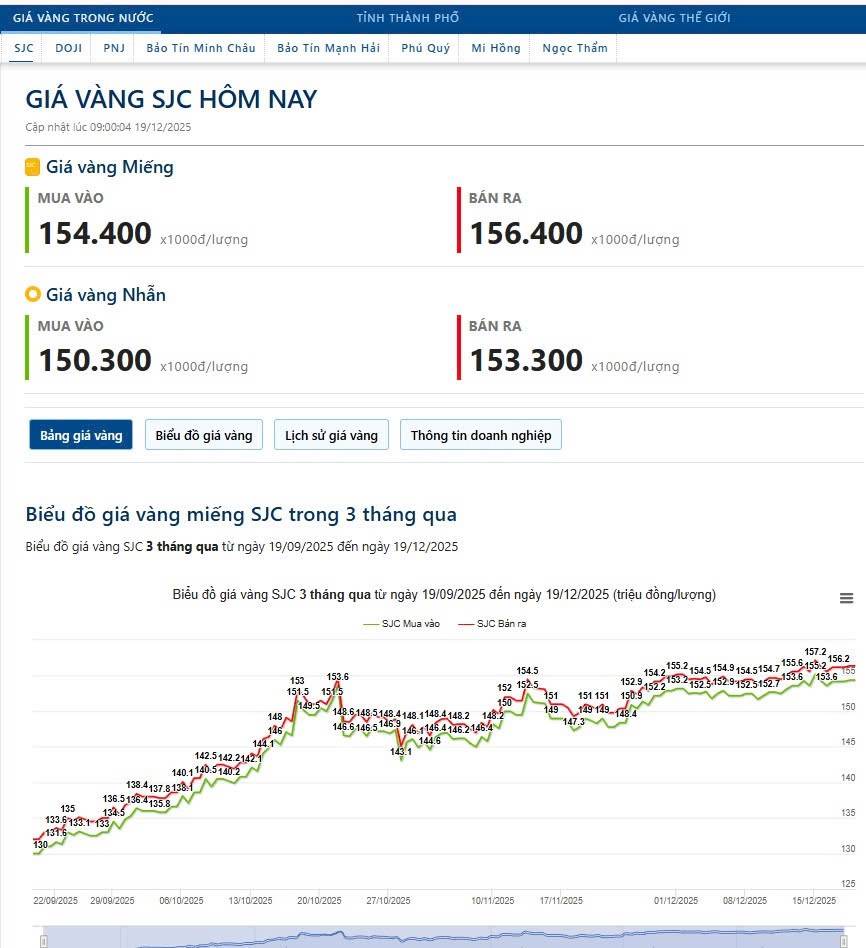
Task: Click the ring icon beside Giá vàng Nhẫn
Action: coord(32,294)
